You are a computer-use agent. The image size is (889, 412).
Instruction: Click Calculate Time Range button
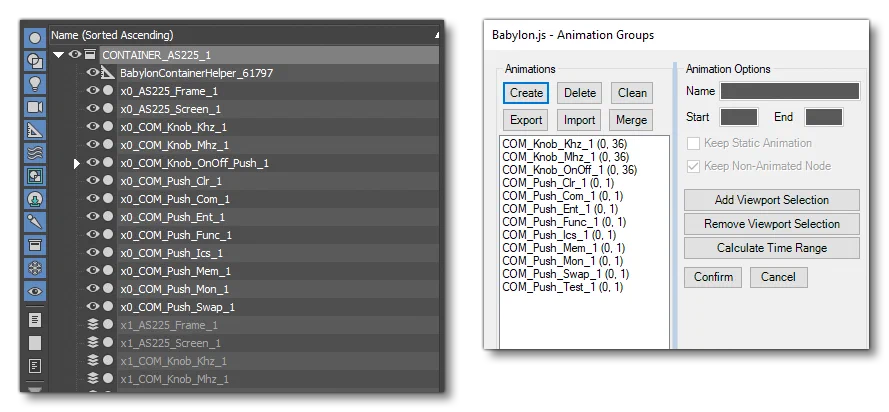[x=772, y=248]
